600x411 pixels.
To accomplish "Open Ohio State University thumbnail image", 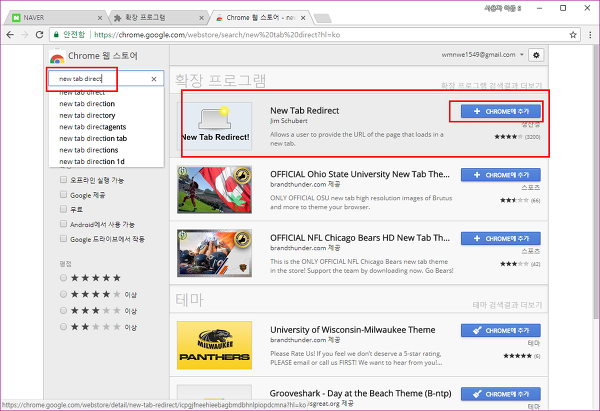I will (x=214, y=189).
